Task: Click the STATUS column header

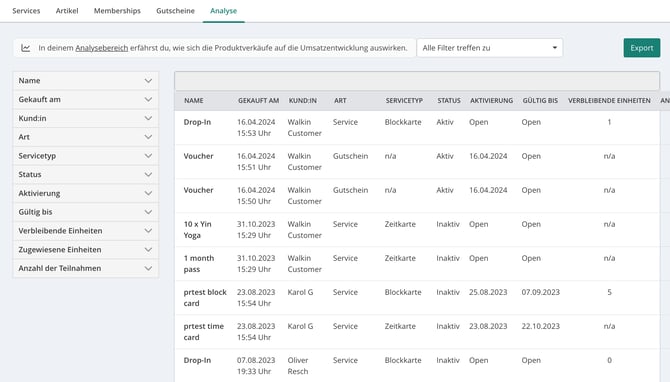Action: click(x=449, y=100)
